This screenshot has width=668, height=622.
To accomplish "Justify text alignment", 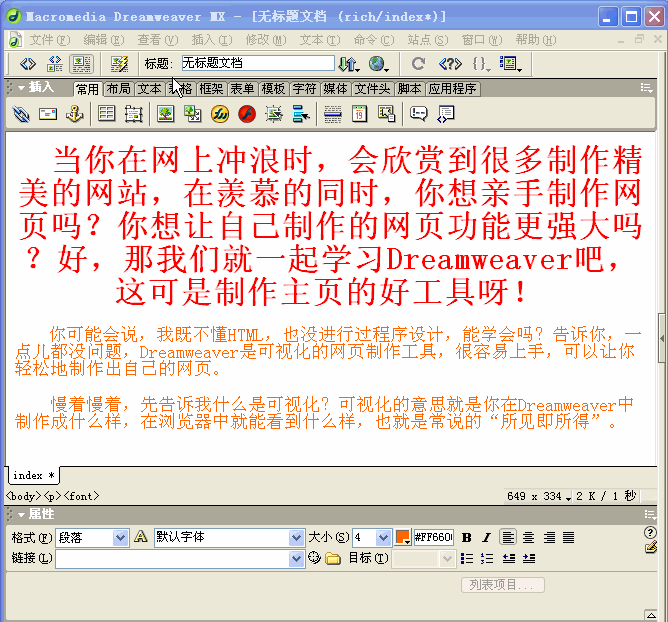I will pyautogui.click(x=569, y=538).
